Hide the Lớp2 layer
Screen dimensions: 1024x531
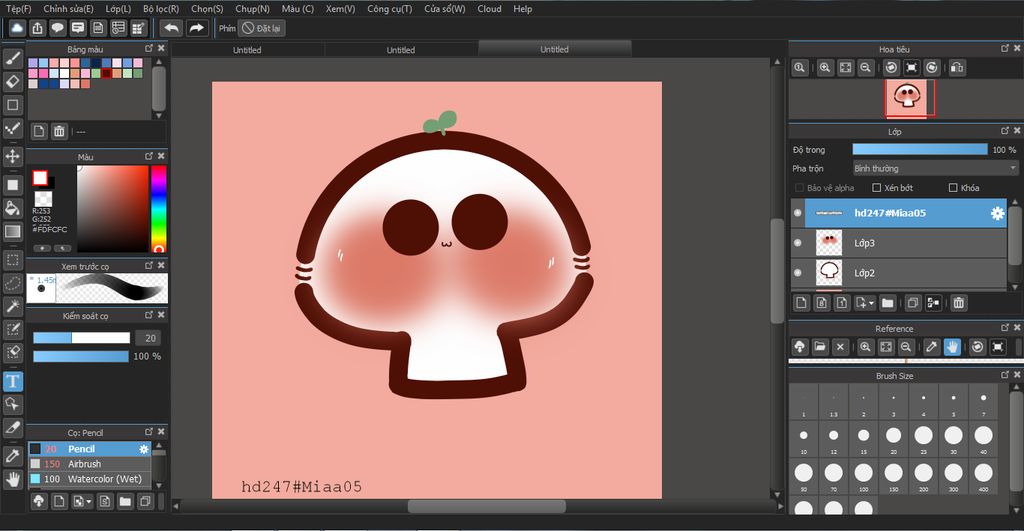(x=797, y=273)
